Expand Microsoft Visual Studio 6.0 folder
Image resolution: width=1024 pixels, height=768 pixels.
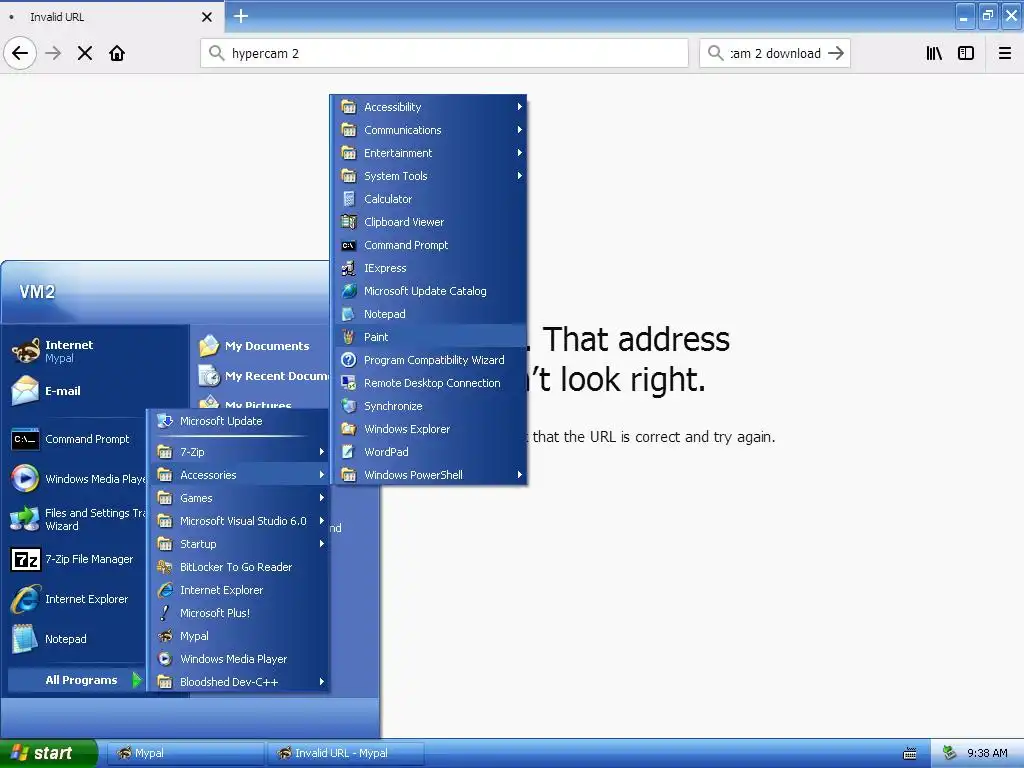coord(239,521)
